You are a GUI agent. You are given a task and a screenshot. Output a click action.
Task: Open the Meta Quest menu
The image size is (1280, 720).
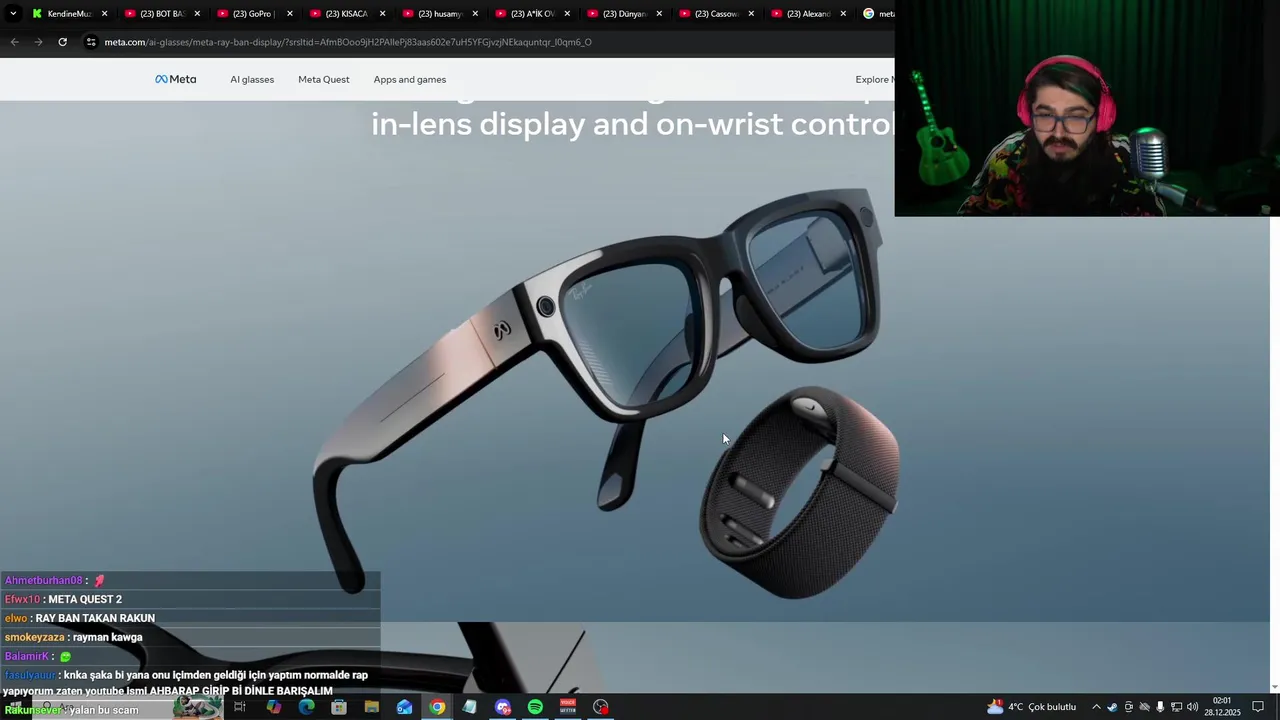click(x=323, y=79)
